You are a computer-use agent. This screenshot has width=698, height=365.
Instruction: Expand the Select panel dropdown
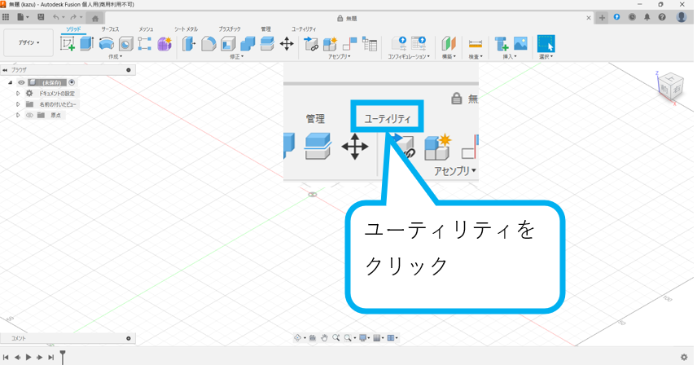546,57
